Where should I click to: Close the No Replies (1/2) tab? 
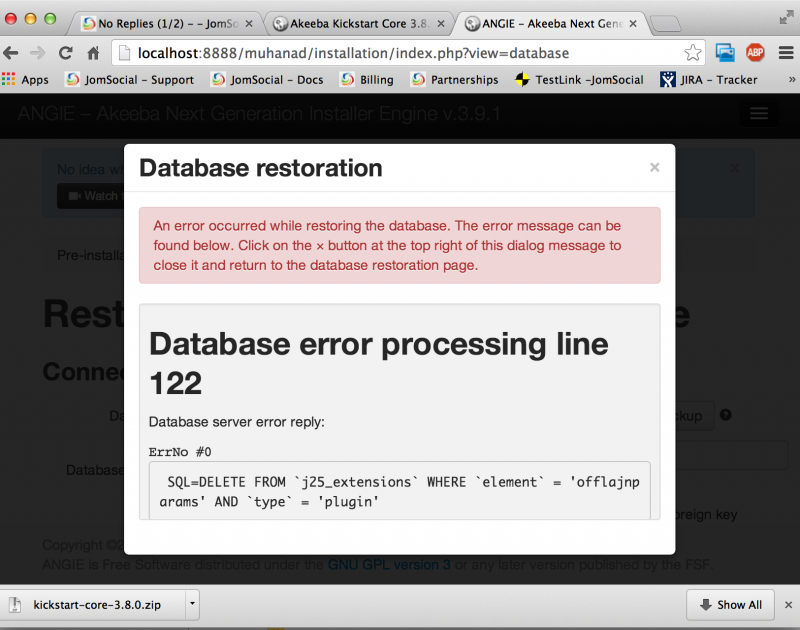coord(249,23)
